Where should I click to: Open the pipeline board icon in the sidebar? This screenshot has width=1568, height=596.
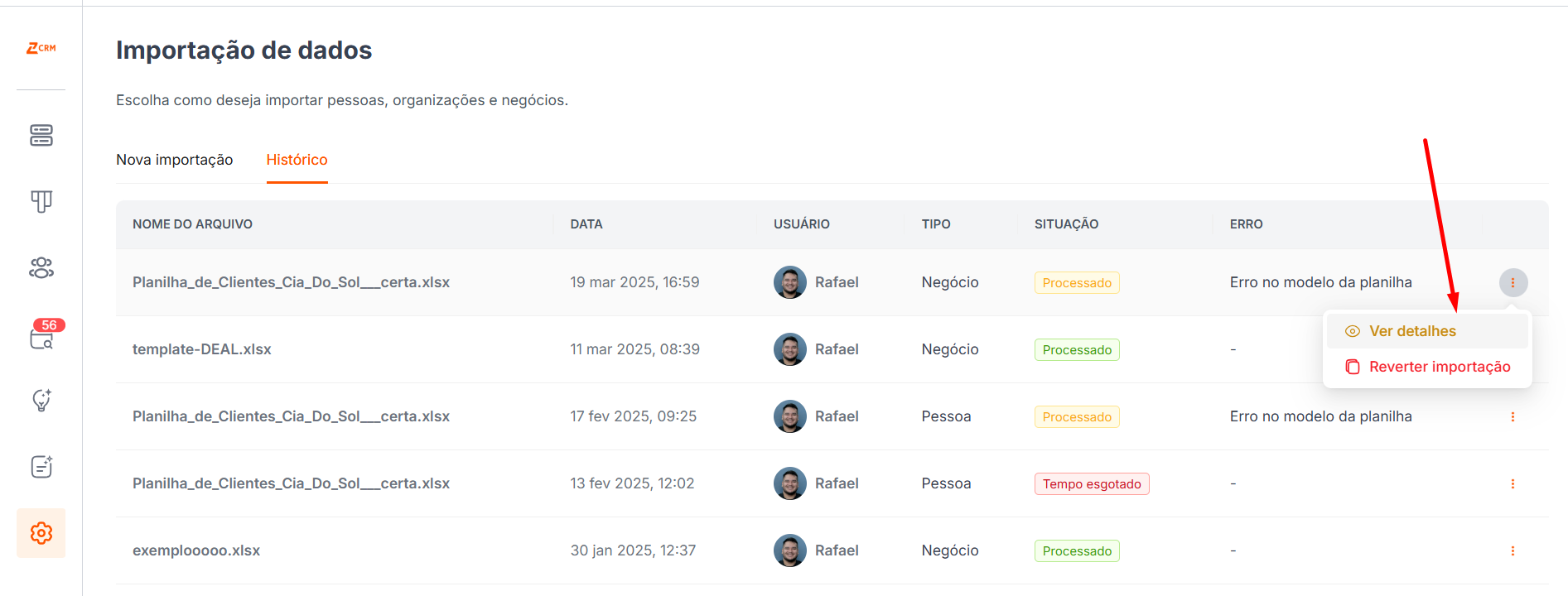[41, 201]
